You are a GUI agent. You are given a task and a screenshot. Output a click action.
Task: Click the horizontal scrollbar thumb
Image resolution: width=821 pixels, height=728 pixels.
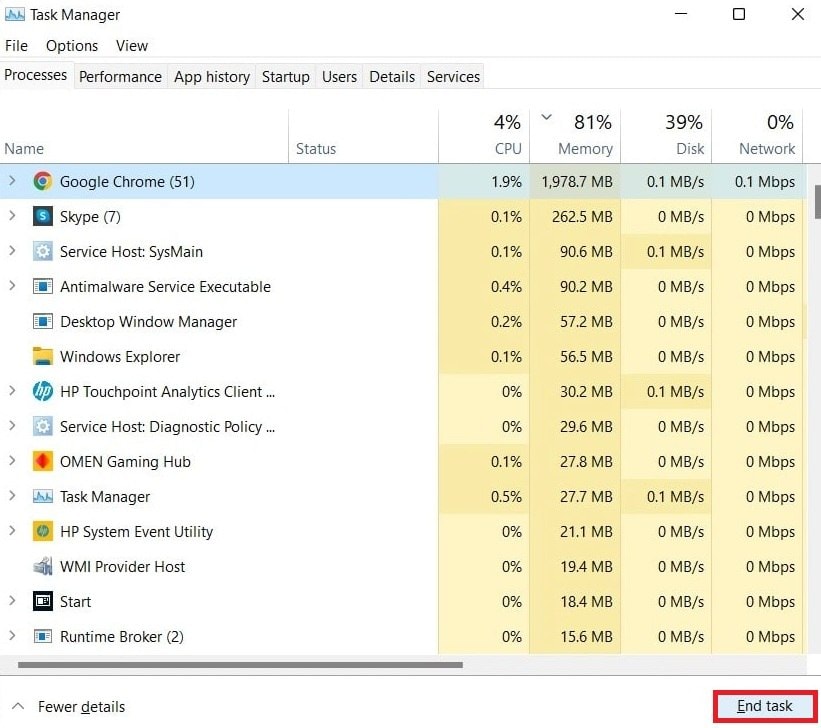point(240,664)
